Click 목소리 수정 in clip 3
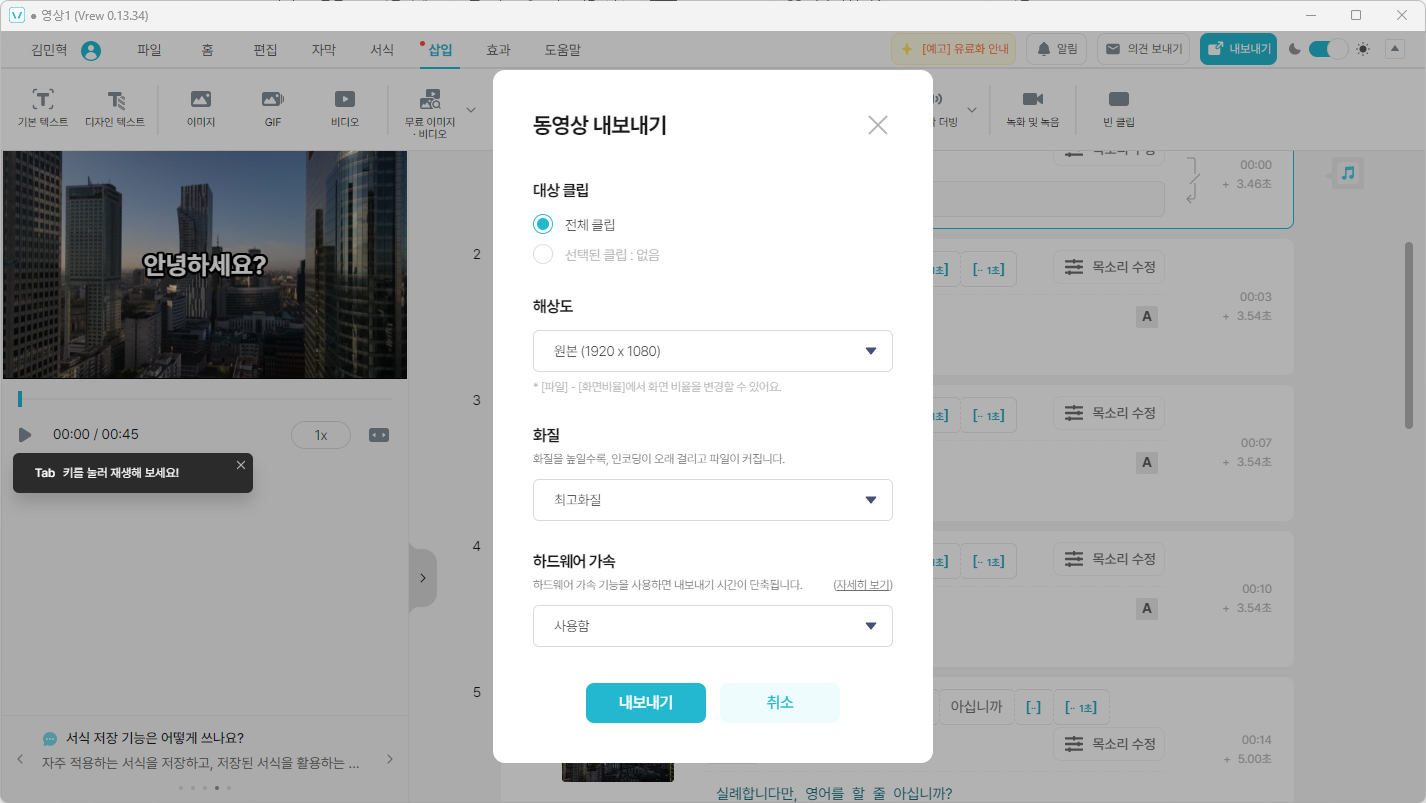Image resolution: width=1426 pixels, height=803 pixels. pos(1109,413)
